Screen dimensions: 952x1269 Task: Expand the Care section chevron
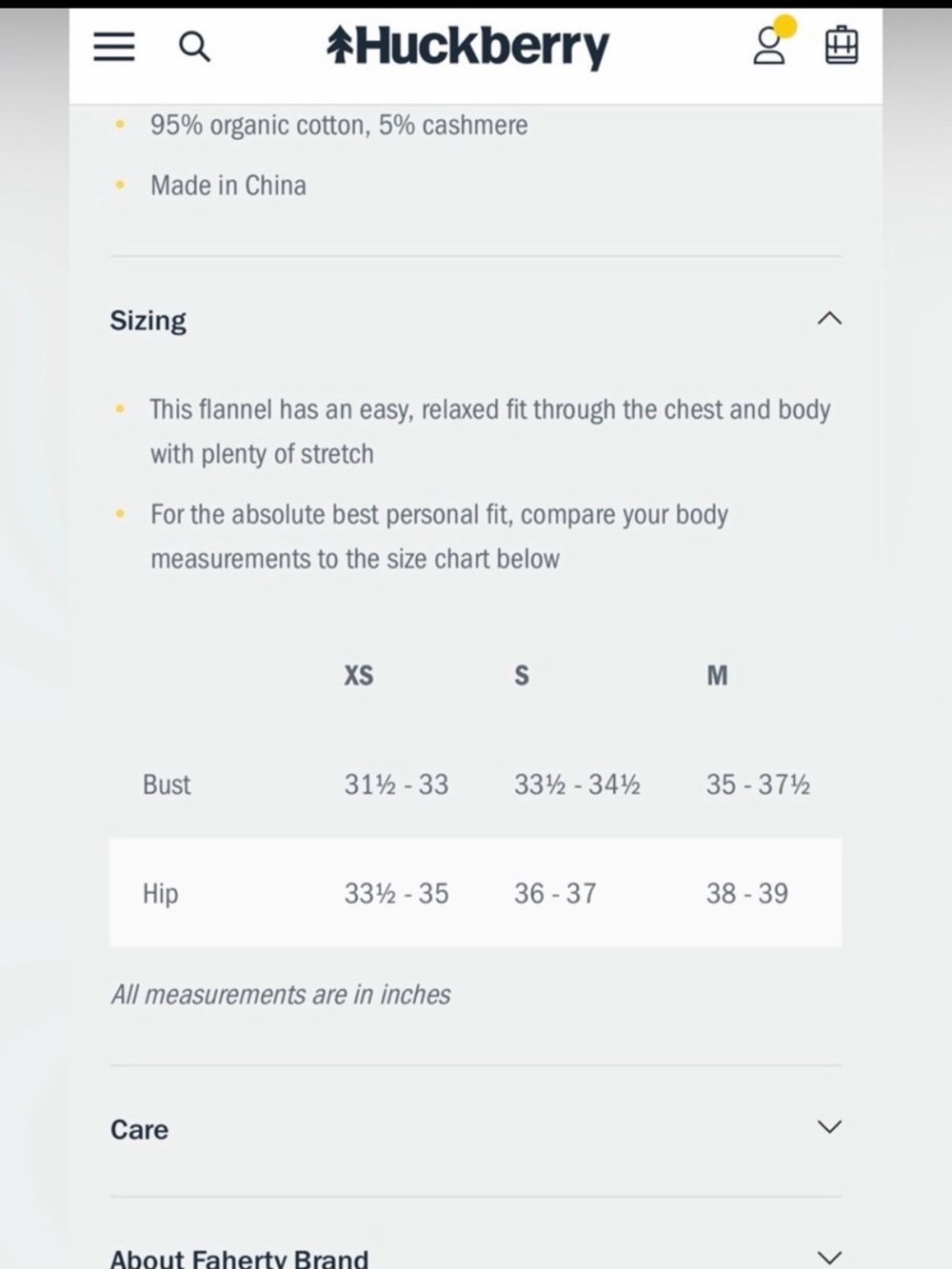point(829,1127)
